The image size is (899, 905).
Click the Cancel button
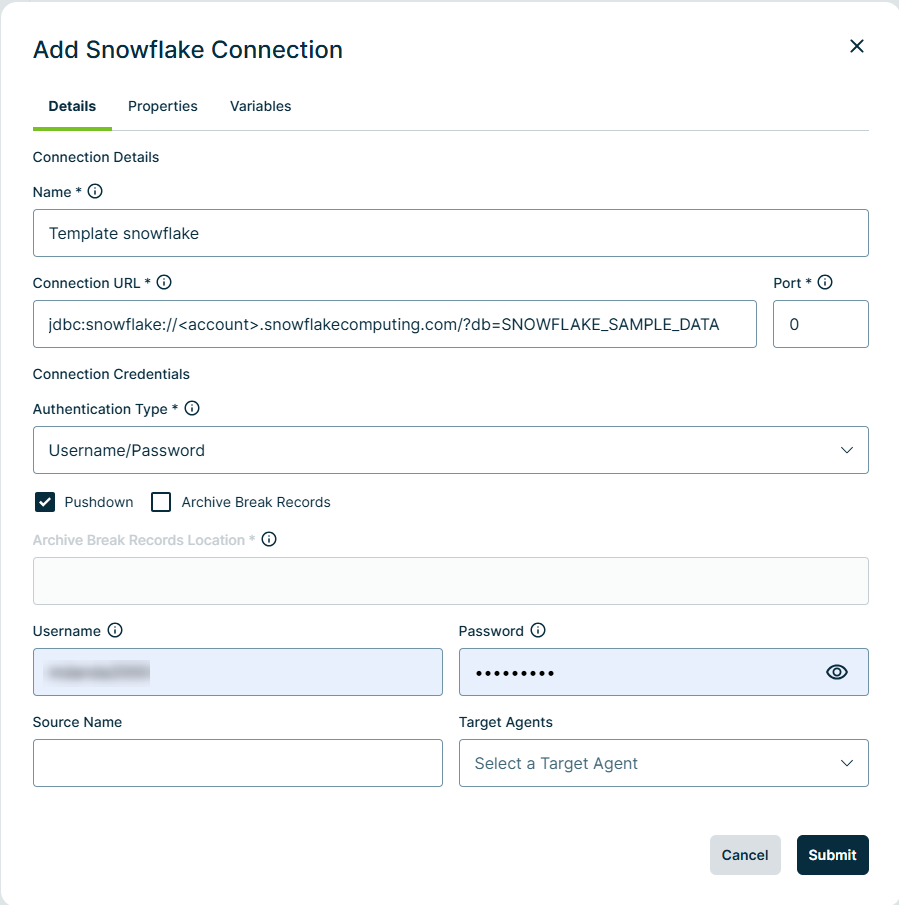745,855
